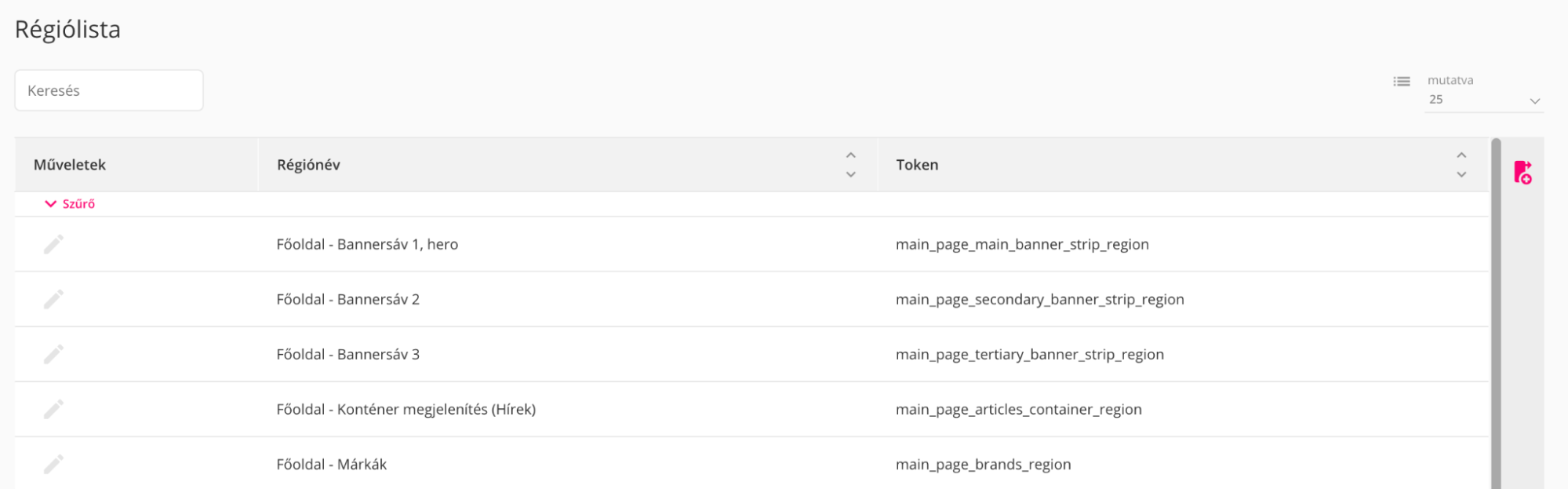Click the pencil icon for Főoldal - Márkák
Screen dimensions: 1568x489
point(53,464)
